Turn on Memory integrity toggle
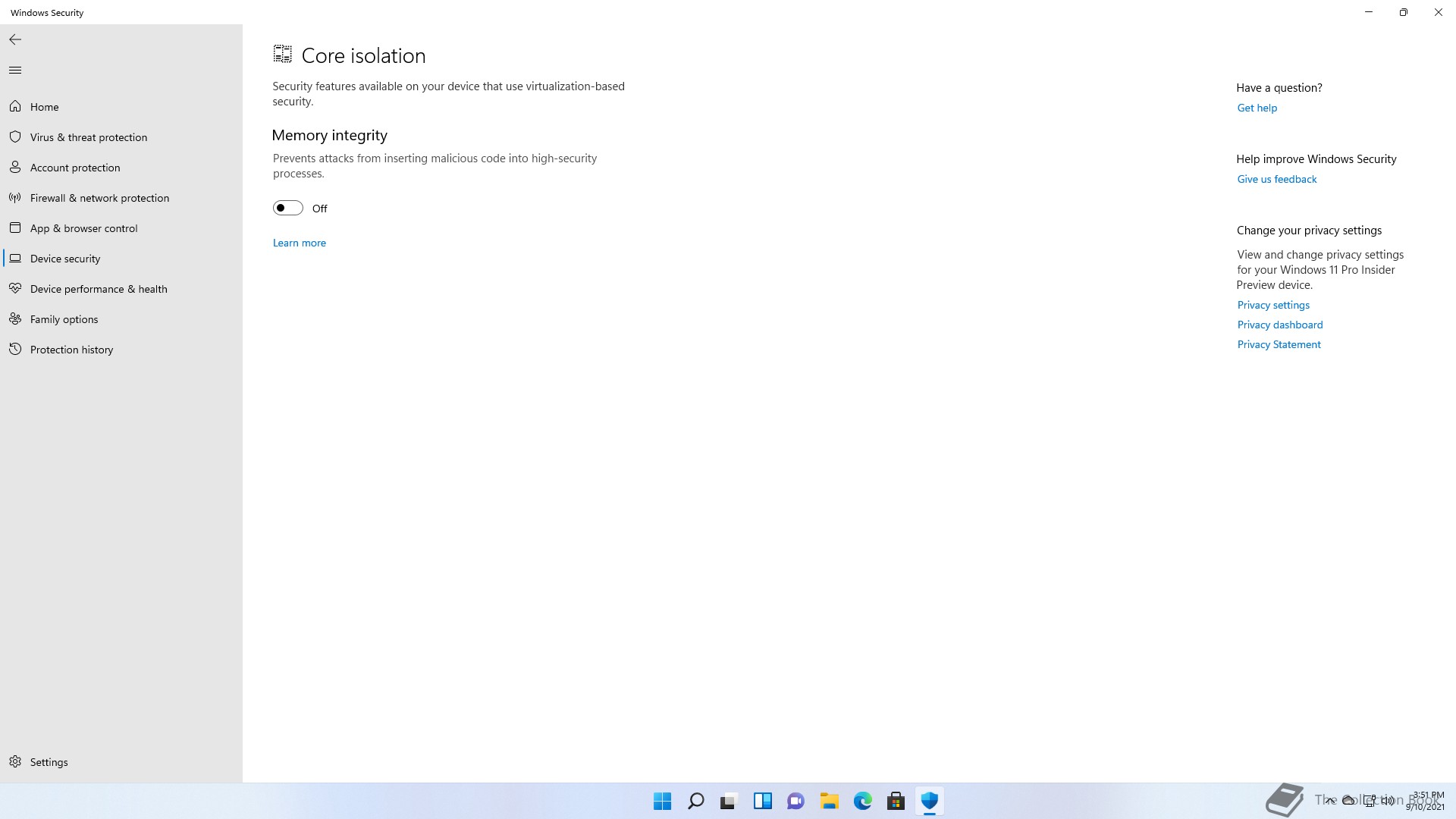 [288, 208]
